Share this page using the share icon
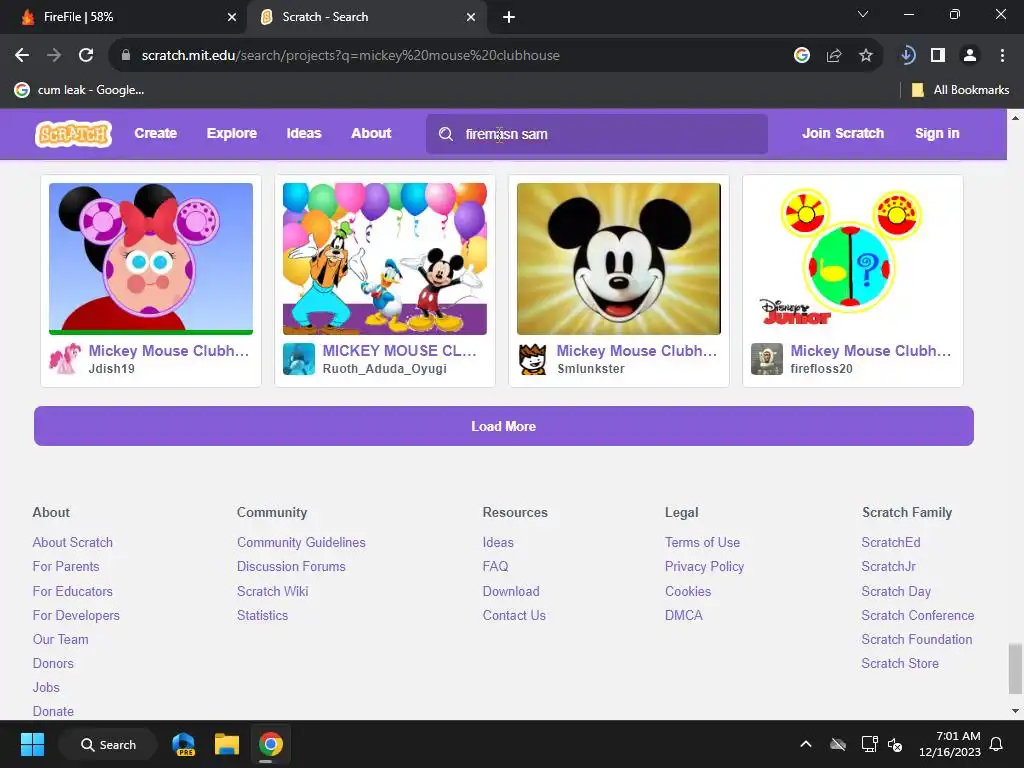This screenshot has width=1024, height=768. point(834,56)
